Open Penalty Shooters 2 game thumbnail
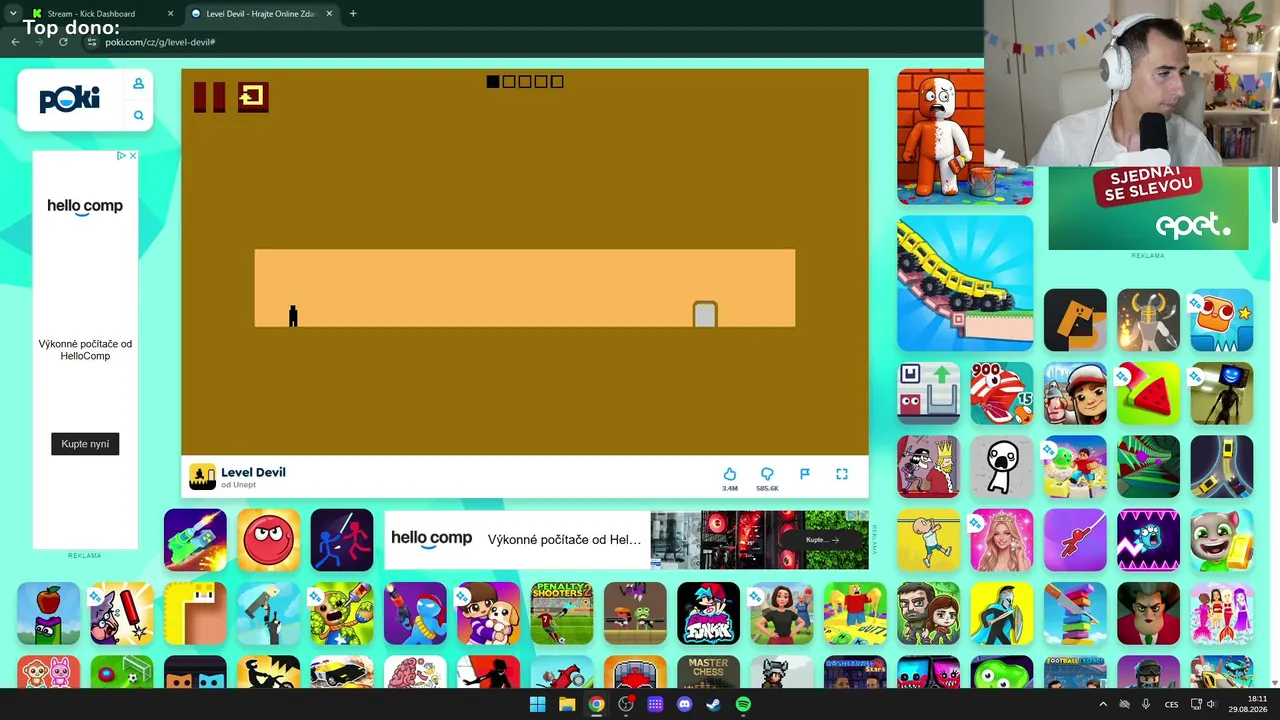Screen dimensions: 1280x720 pyautogui.click(x=562, y=614)
